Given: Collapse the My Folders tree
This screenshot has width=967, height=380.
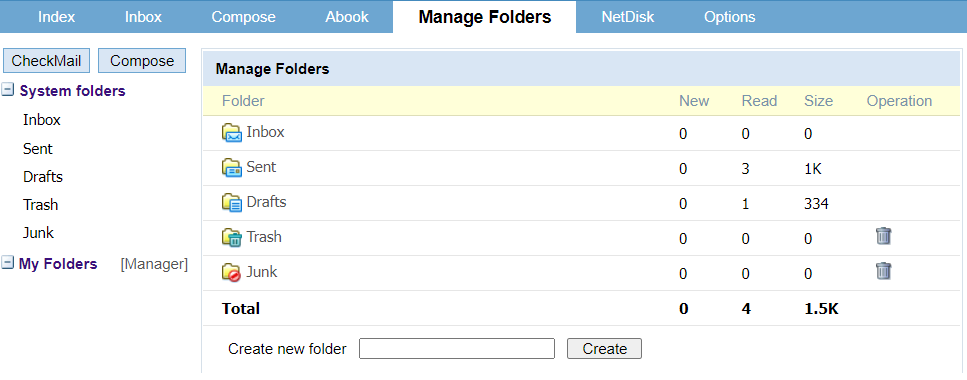Looking at the screenshot, I should click(x=8, y=263).
